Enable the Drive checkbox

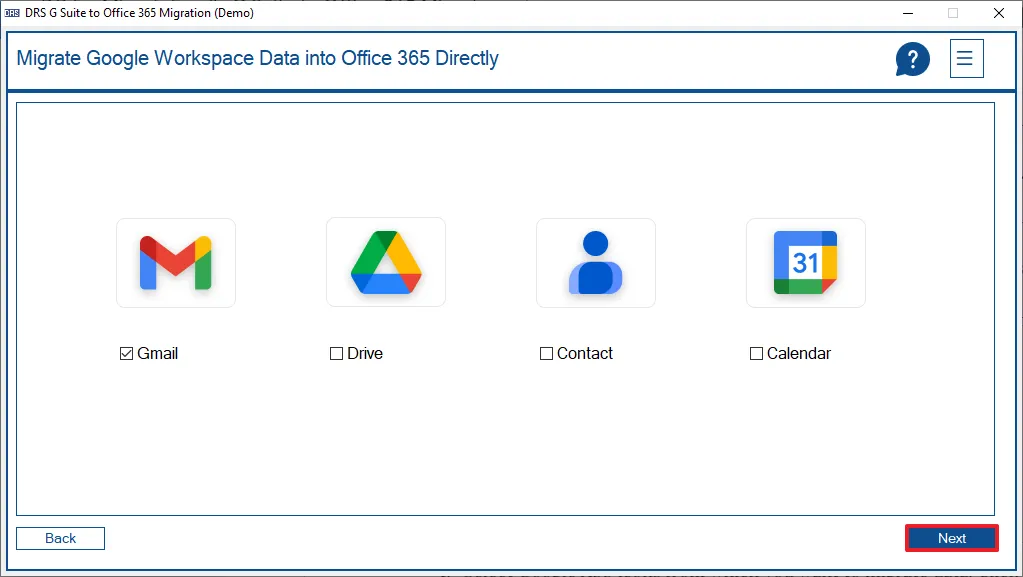coord(337,354)
